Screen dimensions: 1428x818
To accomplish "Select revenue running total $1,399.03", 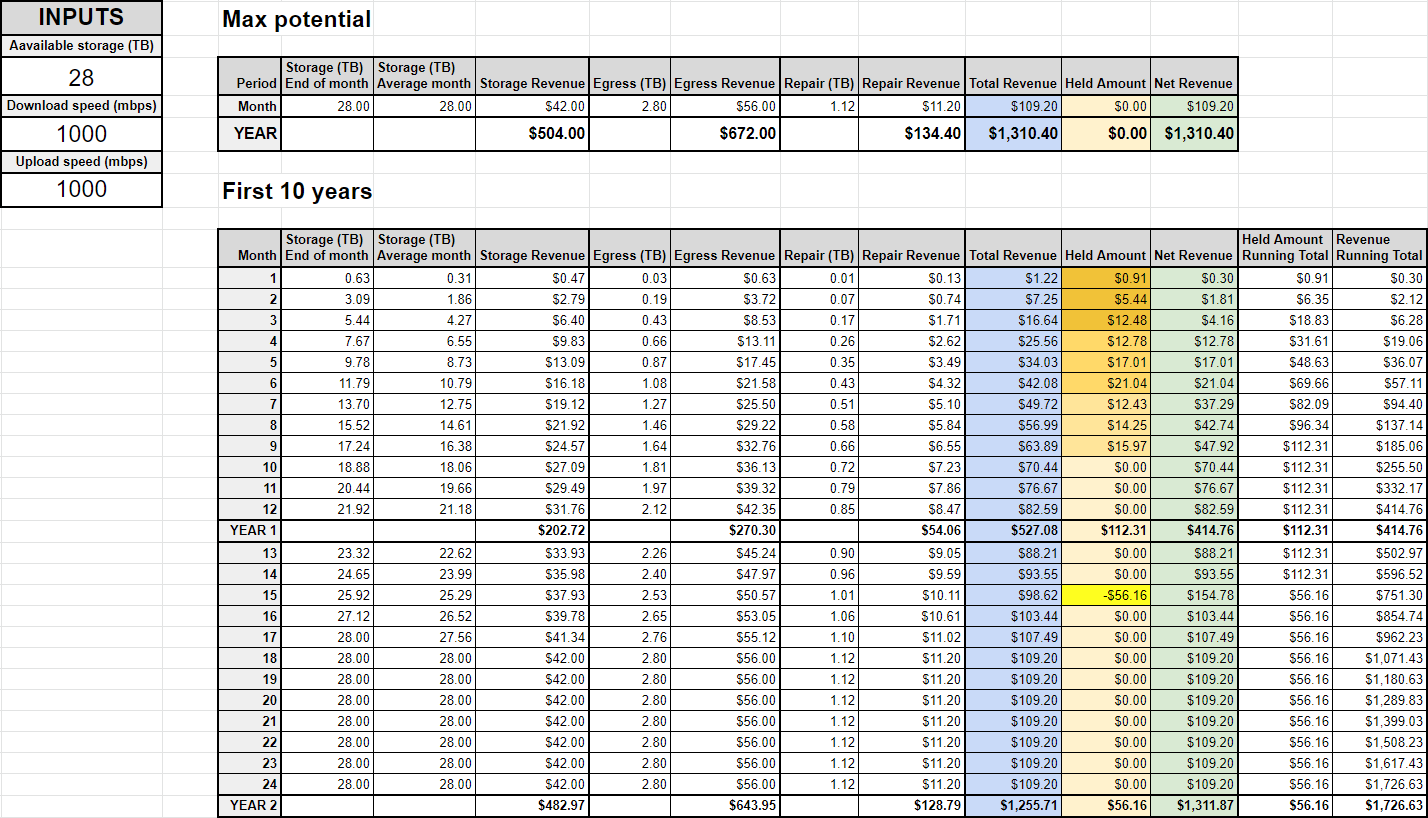I will pyautogui.click(x=1379, y=721).
